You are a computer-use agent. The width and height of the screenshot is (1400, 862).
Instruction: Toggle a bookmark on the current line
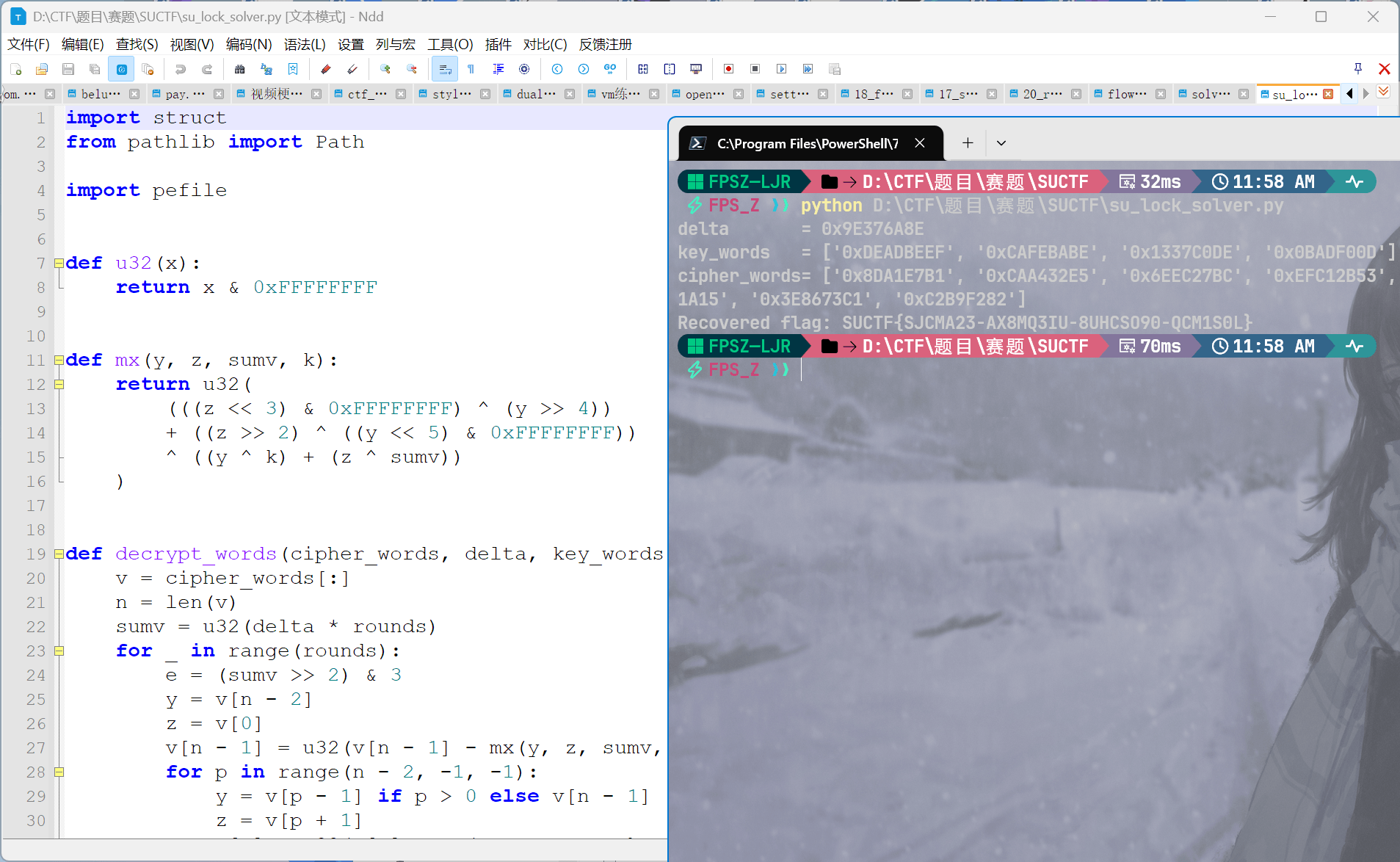click(x=293, y=69)
